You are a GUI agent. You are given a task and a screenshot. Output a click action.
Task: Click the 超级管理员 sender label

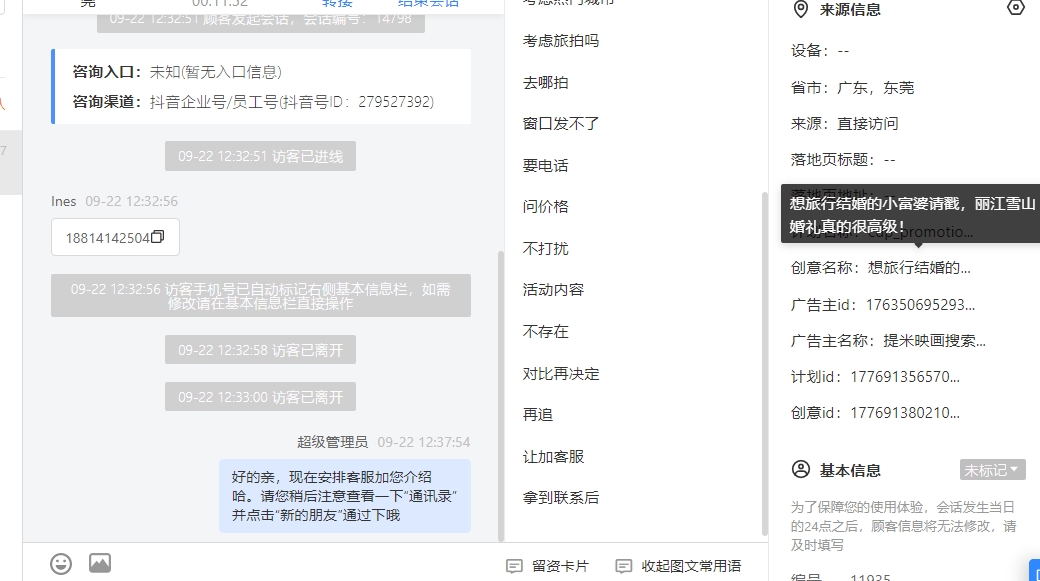332,442
